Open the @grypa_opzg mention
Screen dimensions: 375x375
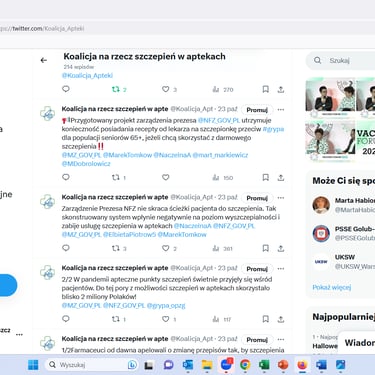(x=166, y=305)
